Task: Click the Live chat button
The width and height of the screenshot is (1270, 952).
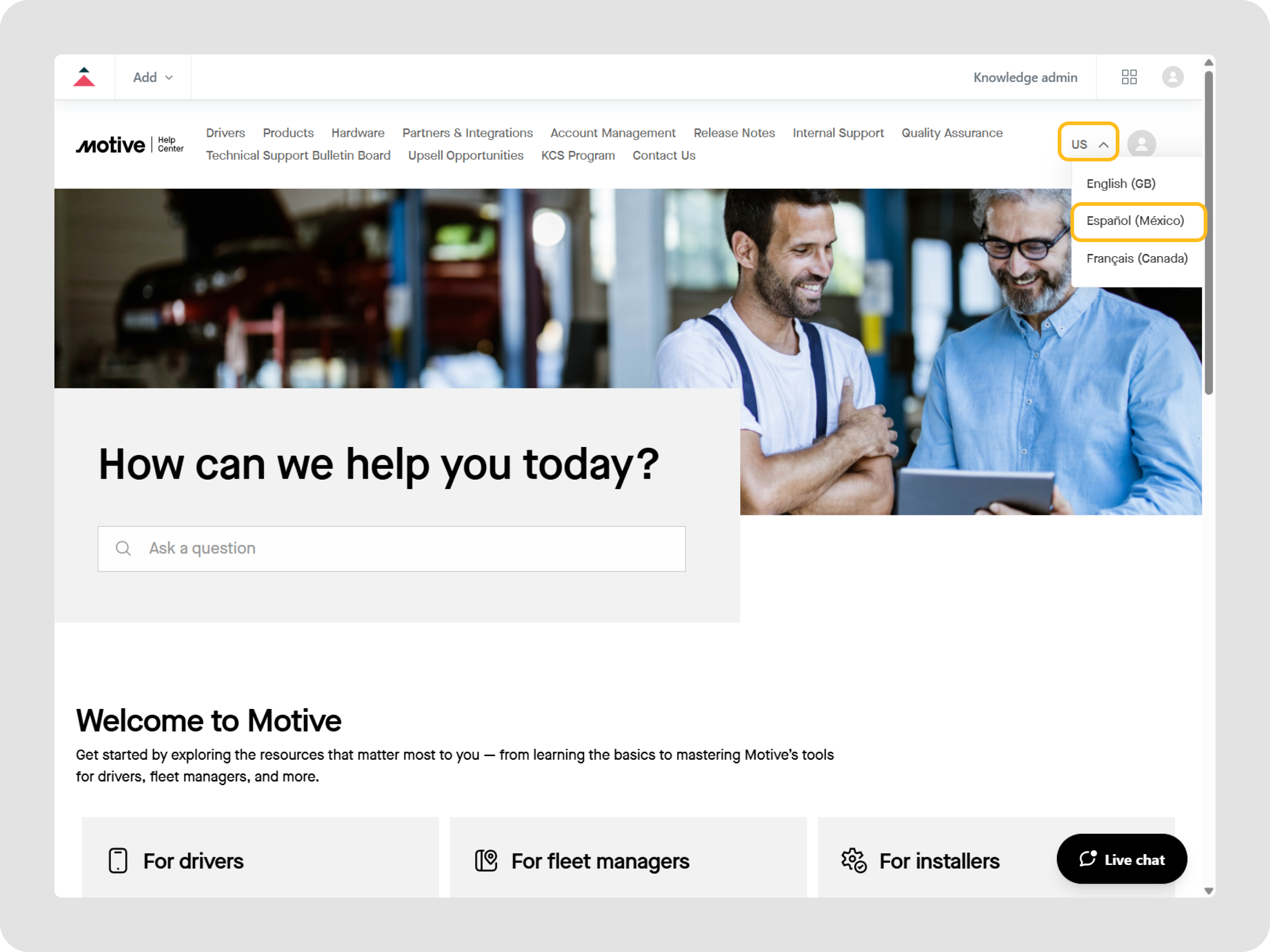Action: (1122, 859)
